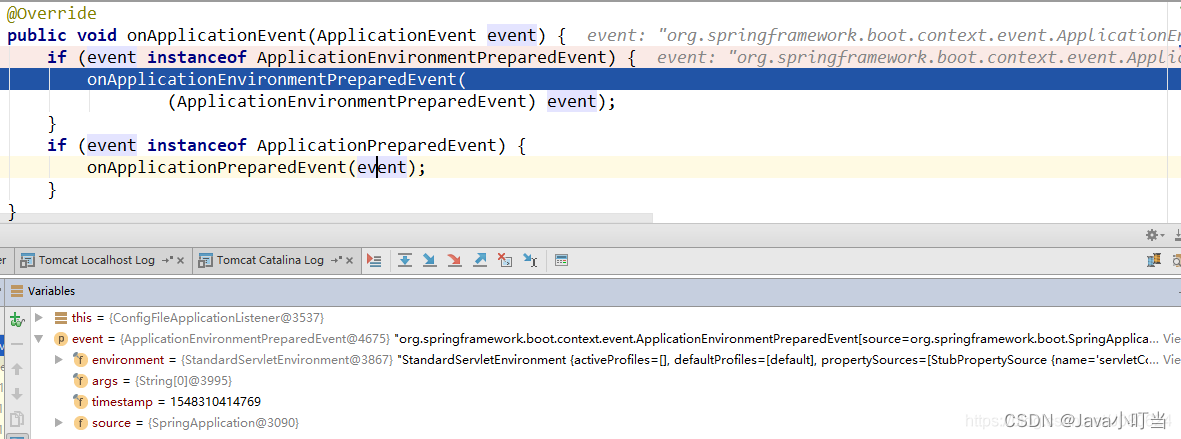Screen dimensions: 1181x439
Task: Click Step Into debugger icon
Action: point(429,261)
